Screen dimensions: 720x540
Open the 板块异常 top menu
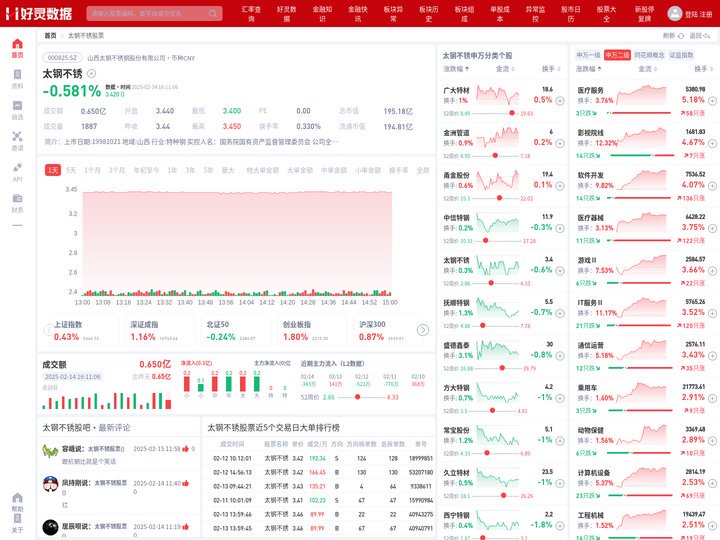394,14
